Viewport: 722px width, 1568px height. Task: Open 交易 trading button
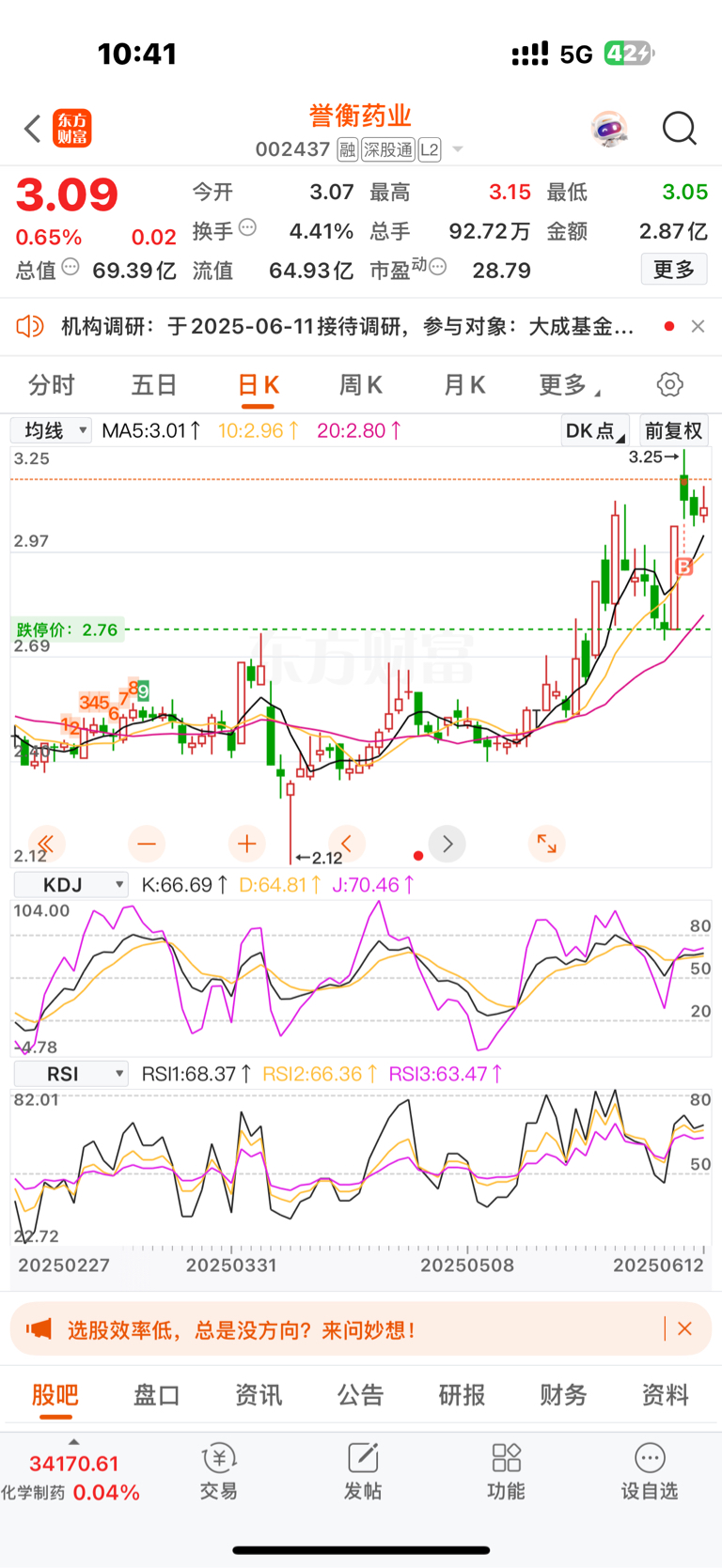pos(218,1472)
